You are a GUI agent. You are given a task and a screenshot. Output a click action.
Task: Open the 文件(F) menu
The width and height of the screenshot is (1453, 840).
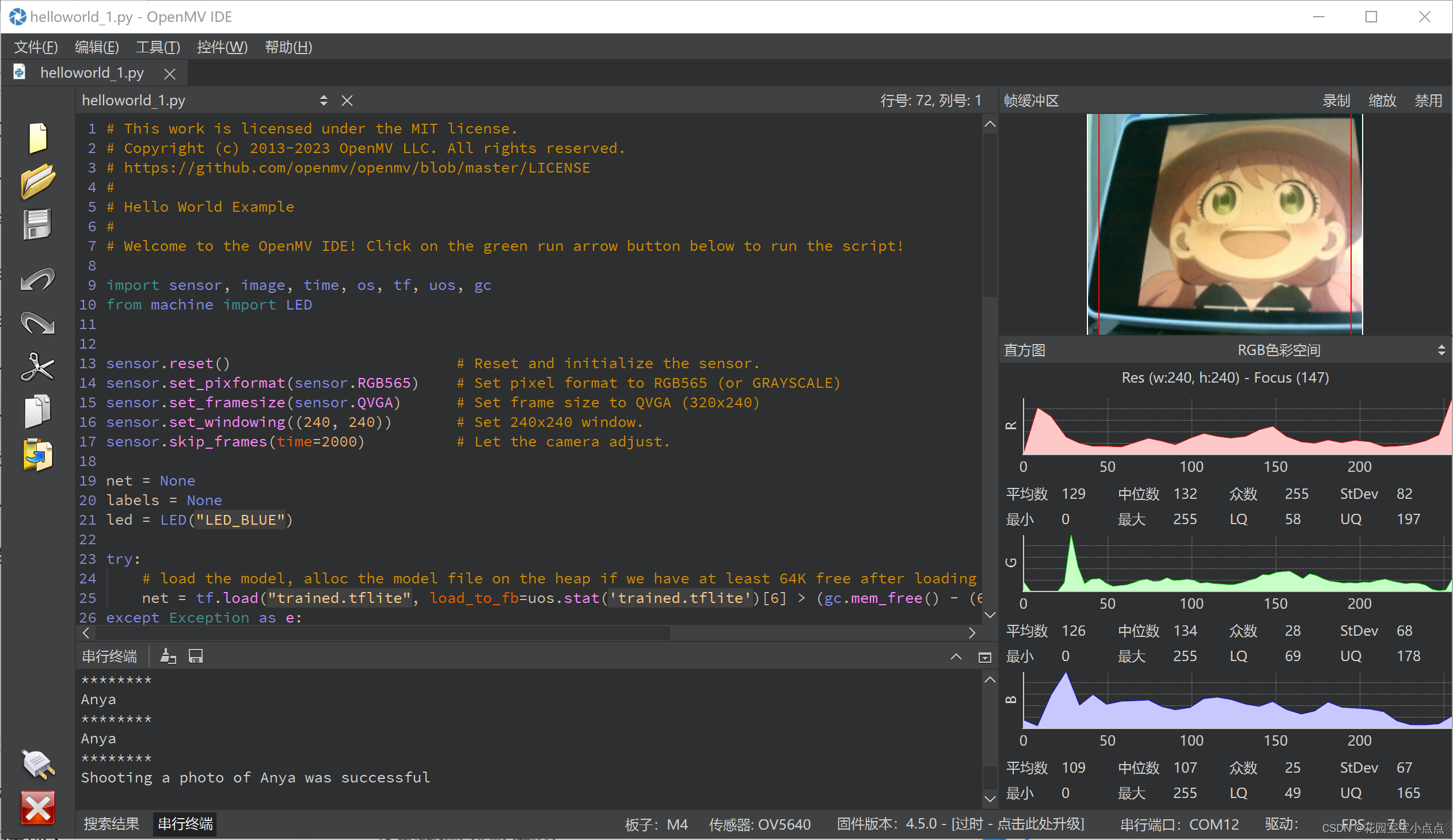[x=36, y=47]
